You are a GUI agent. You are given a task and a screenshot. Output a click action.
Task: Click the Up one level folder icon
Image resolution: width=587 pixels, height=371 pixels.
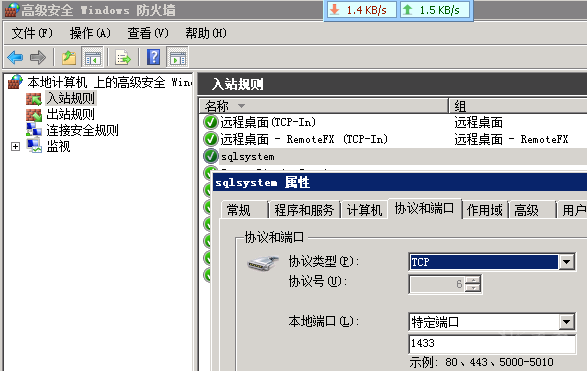[x=69, y=58]
